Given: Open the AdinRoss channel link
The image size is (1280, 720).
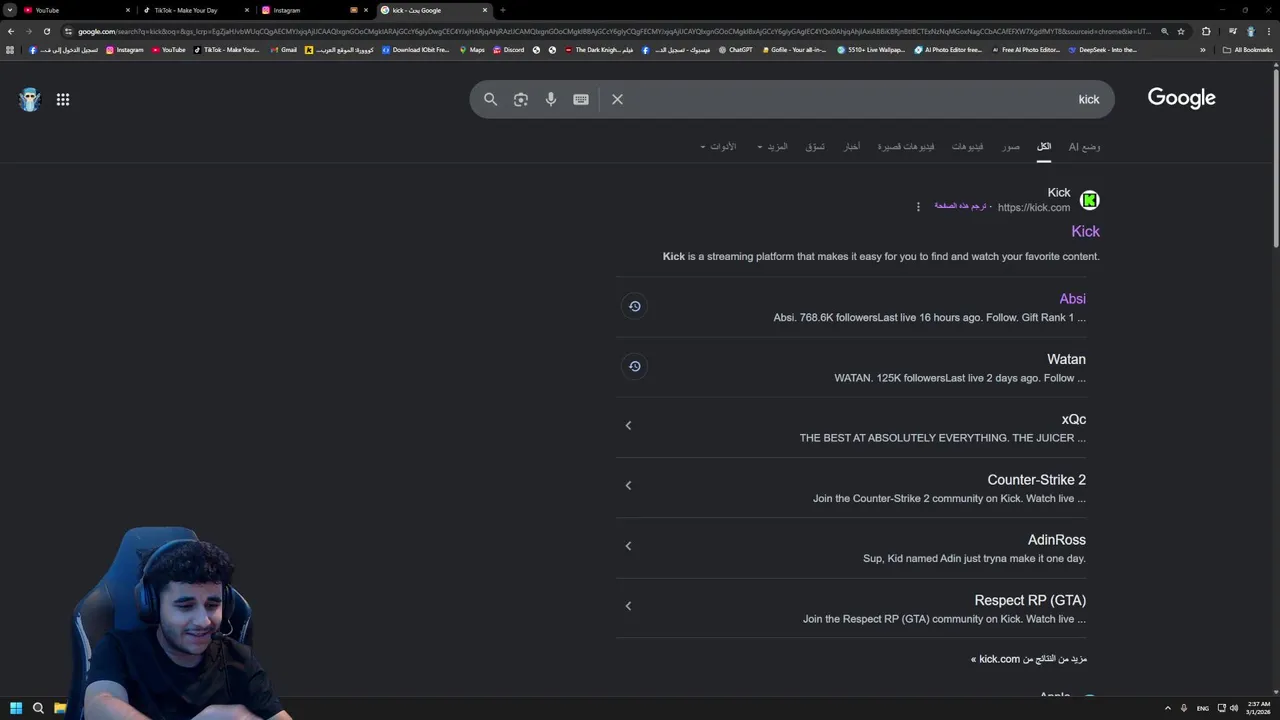Looking at the screenshot, I should [1056, 540].
